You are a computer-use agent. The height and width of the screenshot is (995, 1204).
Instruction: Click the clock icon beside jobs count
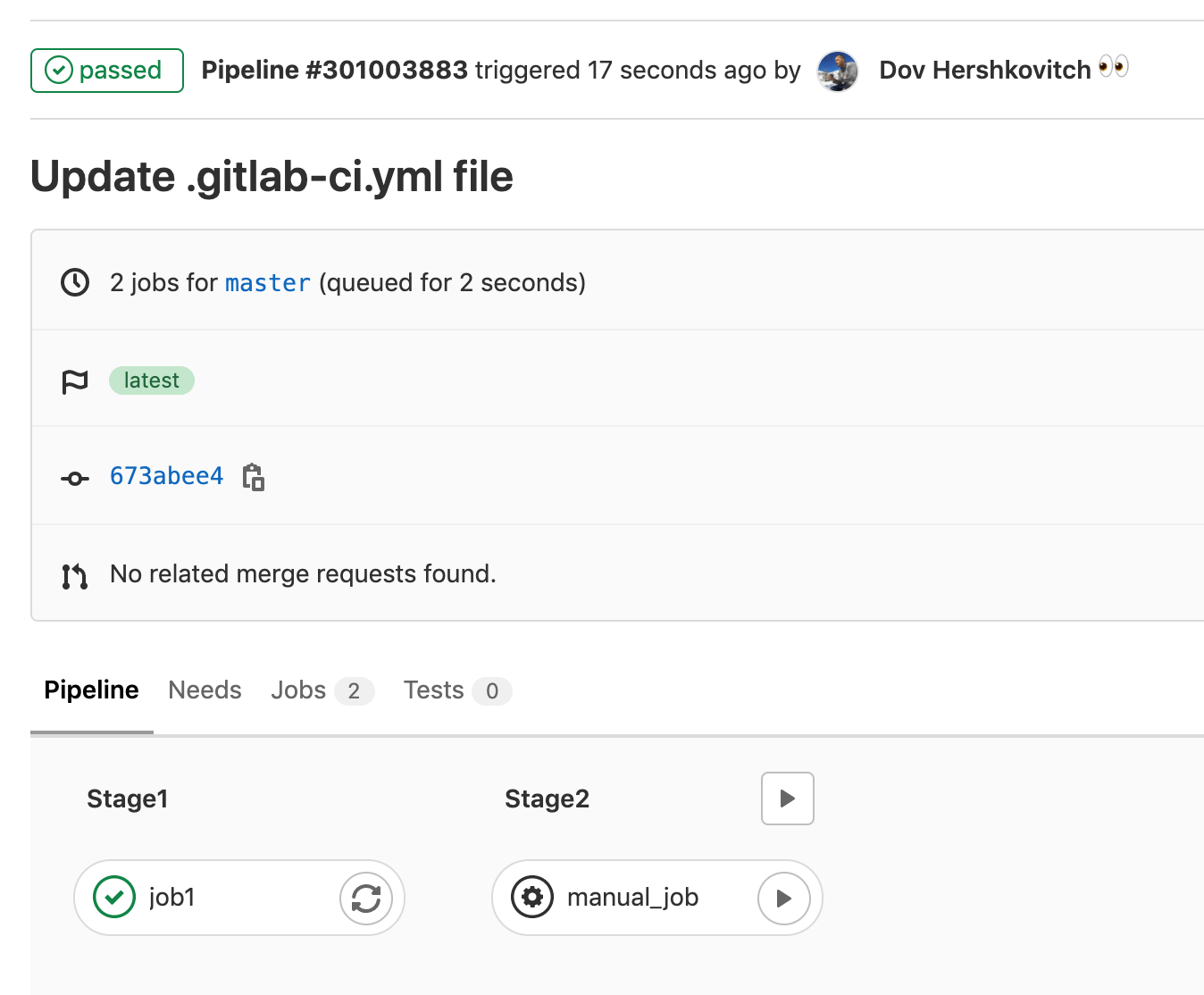(x=75, y=283)
